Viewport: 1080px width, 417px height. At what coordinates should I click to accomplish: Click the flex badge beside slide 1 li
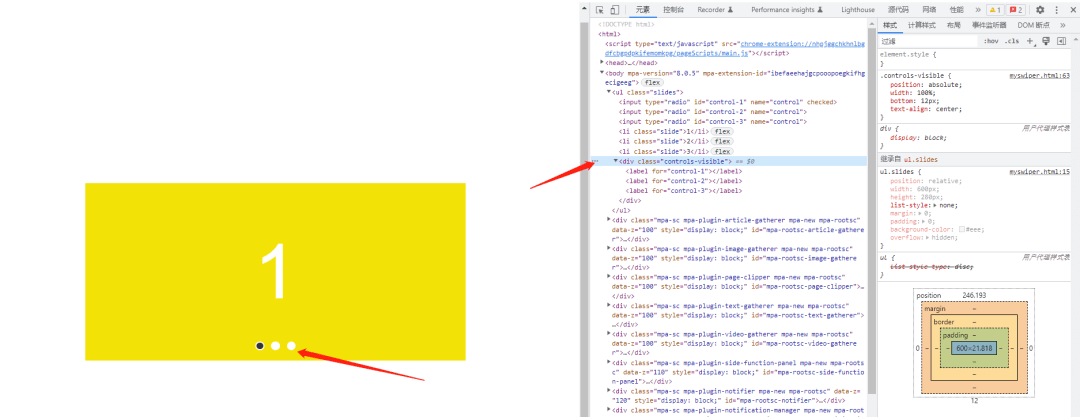[x=723, y=131]
